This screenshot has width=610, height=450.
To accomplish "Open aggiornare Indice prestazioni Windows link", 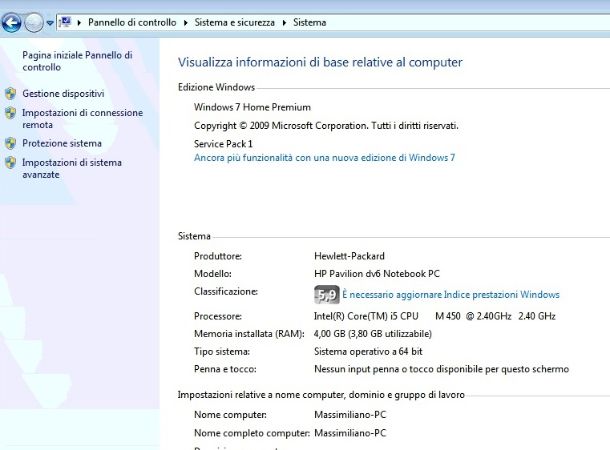I will tap(450, 295).
